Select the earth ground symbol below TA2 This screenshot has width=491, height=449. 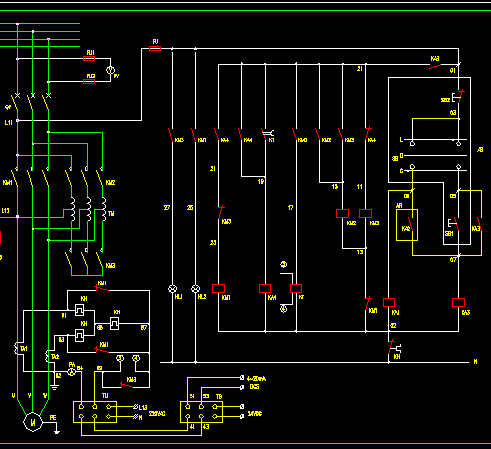coord(55,387)
